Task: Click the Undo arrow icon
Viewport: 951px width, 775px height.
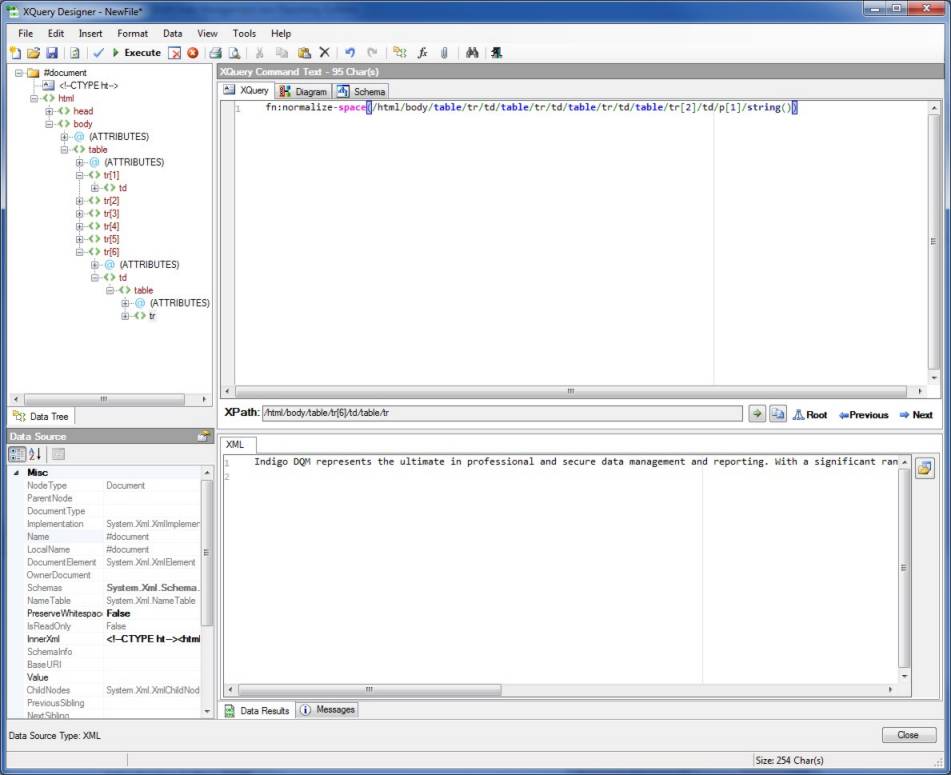Action: (350, 53)
